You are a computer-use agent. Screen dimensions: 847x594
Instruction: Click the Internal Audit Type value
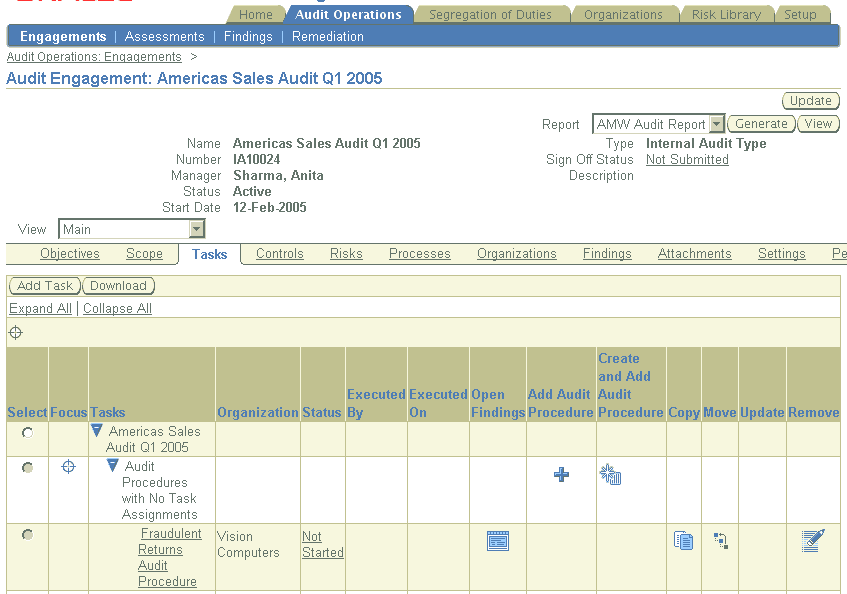pos(706,144)
